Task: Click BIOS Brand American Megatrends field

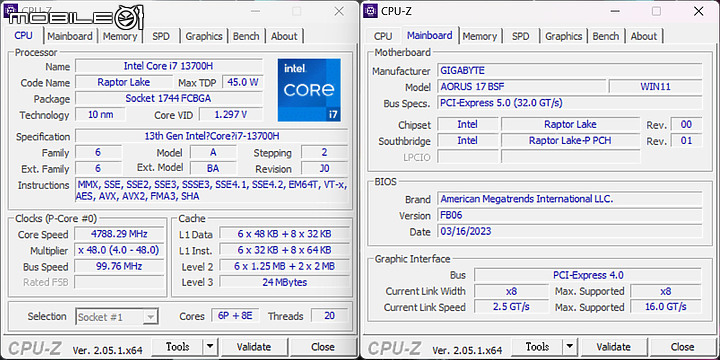Action: tap(569, 199)
